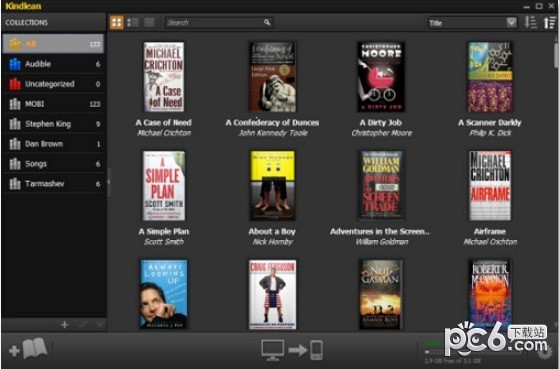Add a new collection with plus
Screen dimensions: 559x369
(x=65, y=324)
